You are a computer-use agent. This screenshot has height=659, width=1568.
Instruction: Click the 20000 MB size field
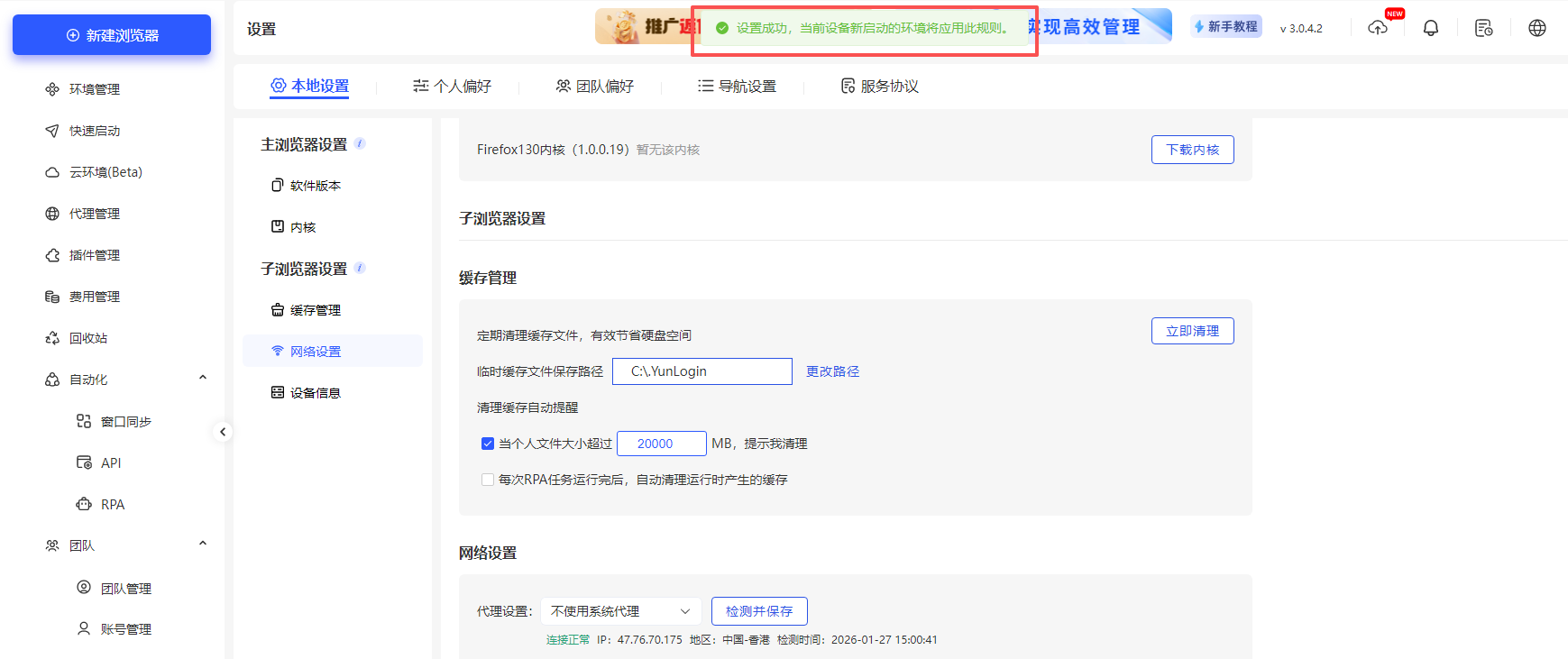coord(662,444)
